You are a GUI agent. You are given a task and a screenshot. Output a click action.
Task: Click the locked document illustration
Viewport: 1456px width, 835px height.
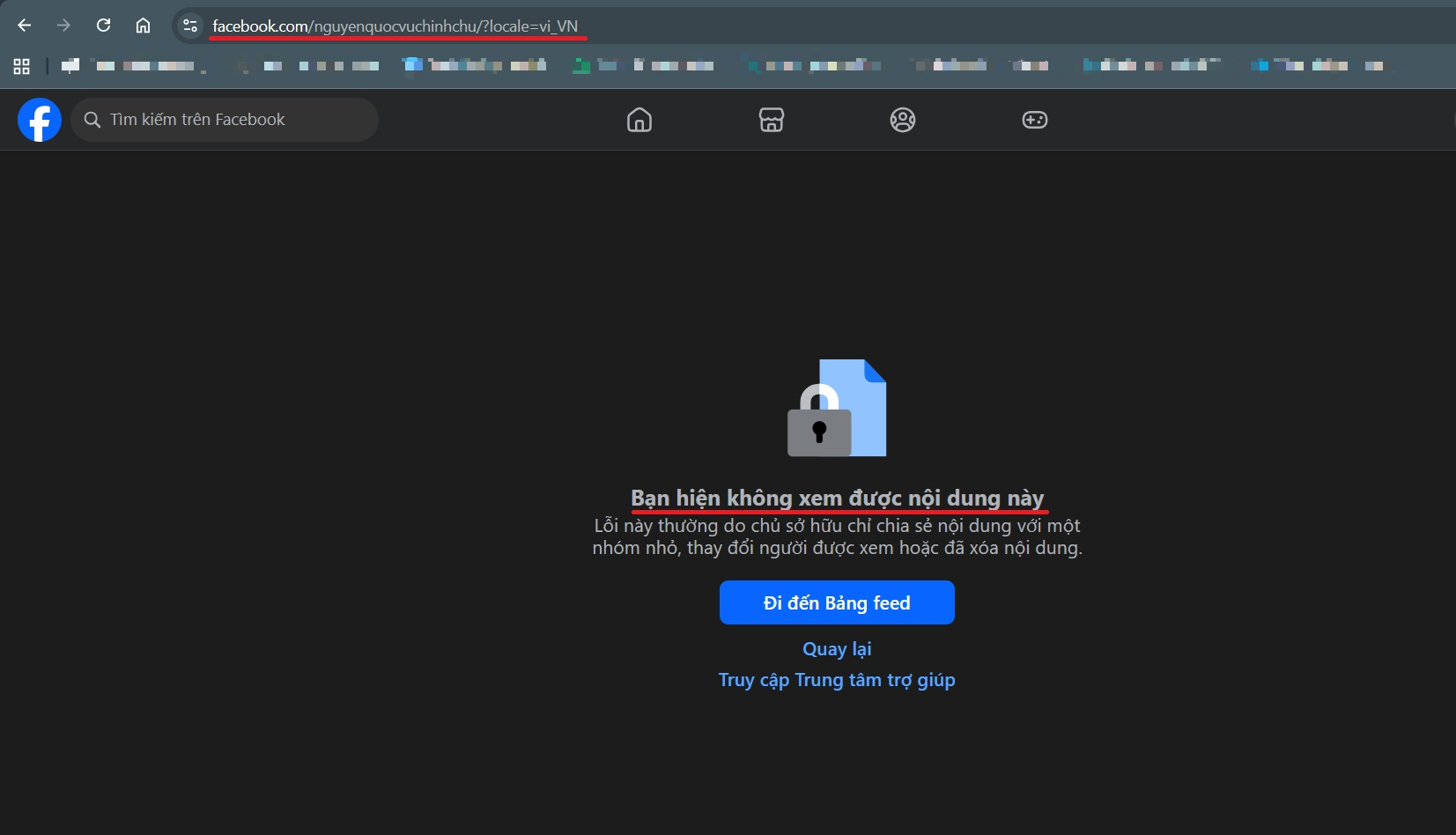837,408
